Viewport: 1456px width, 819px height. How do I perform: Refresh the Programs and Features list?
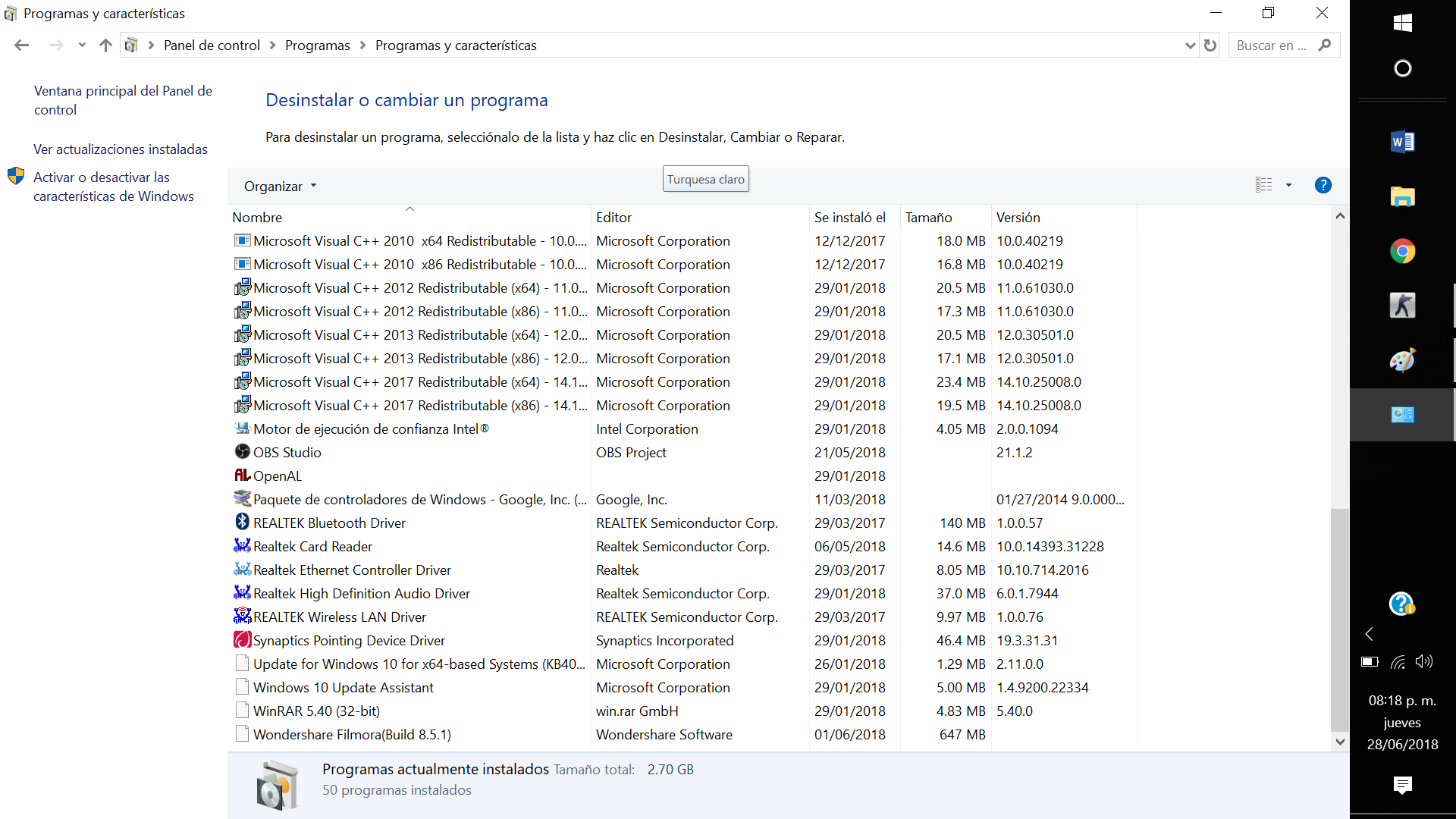[x=1210, y=45]
